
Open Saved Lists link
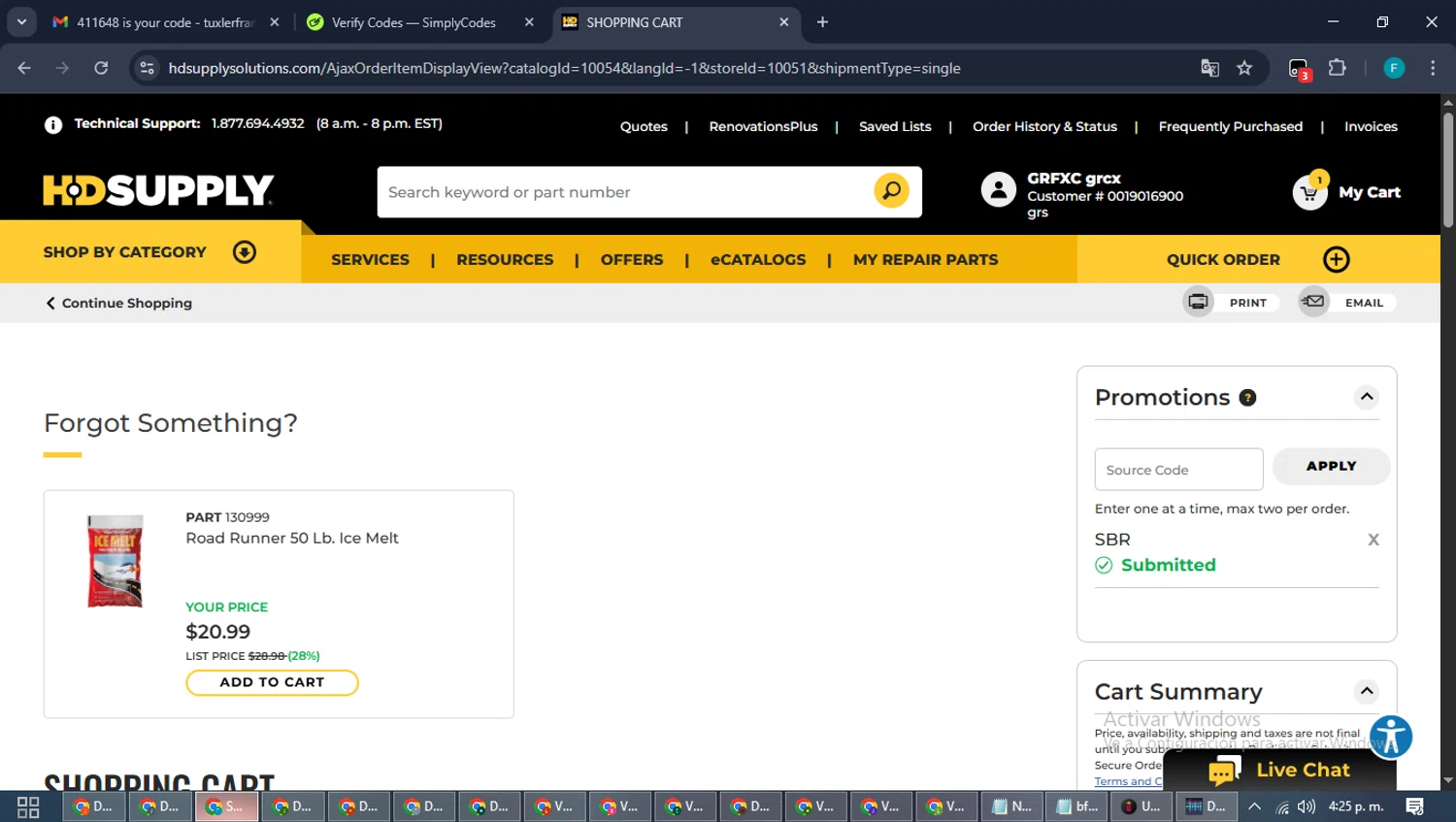coord(895,127)
